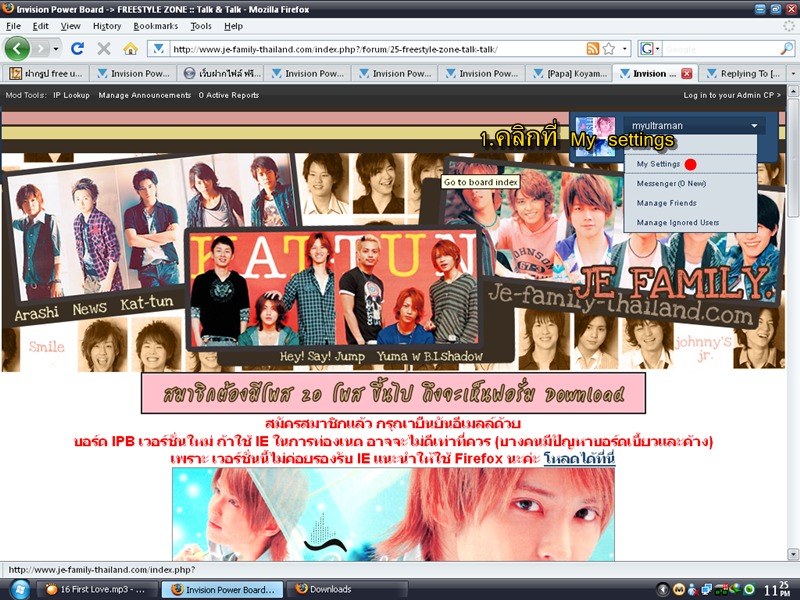Open the Edit menu
The width and height of the screenshot is (800, 600).
coord(40,26)
